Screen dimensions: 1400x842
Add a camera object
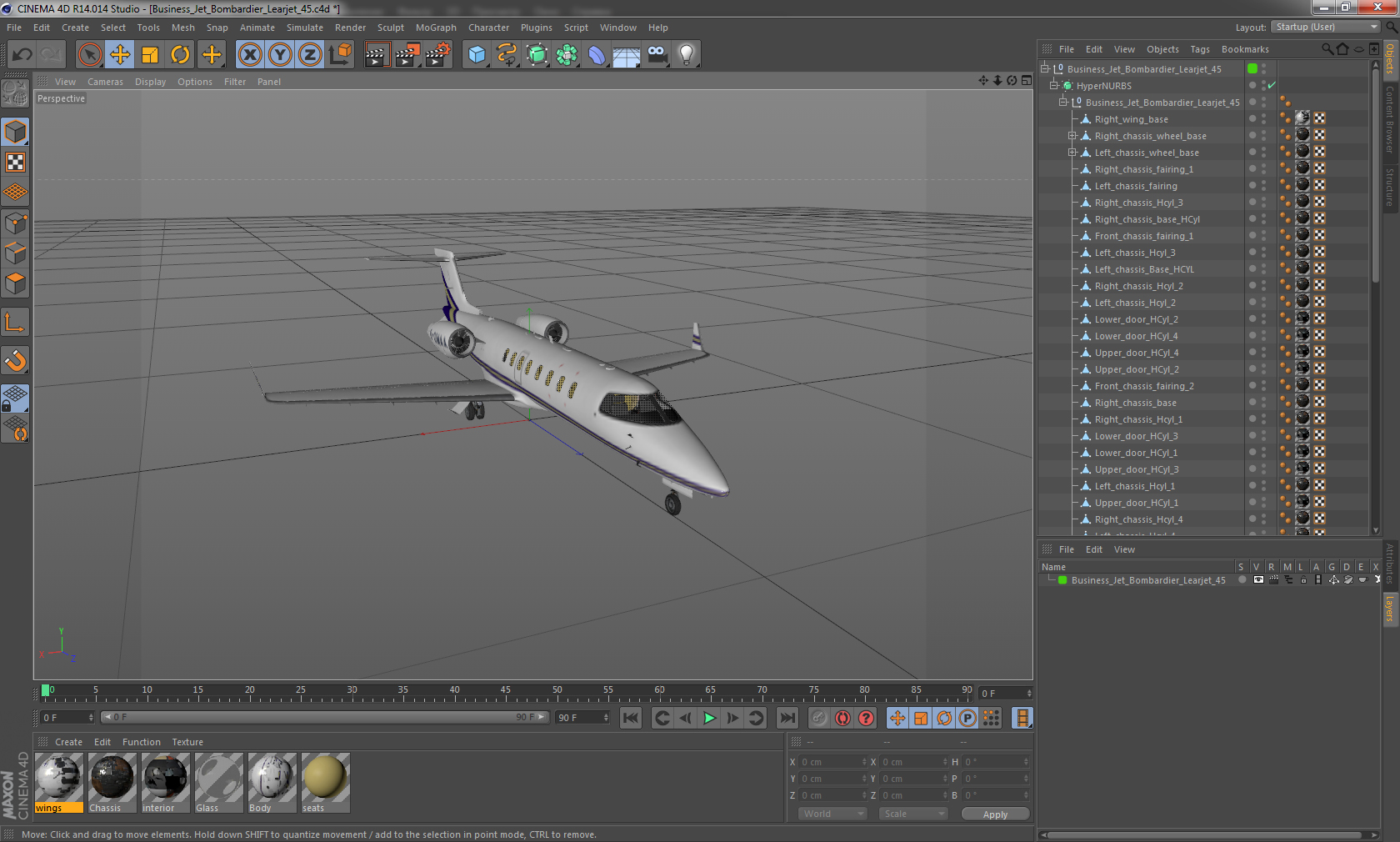pyautogui.click(x=657, y=55)
